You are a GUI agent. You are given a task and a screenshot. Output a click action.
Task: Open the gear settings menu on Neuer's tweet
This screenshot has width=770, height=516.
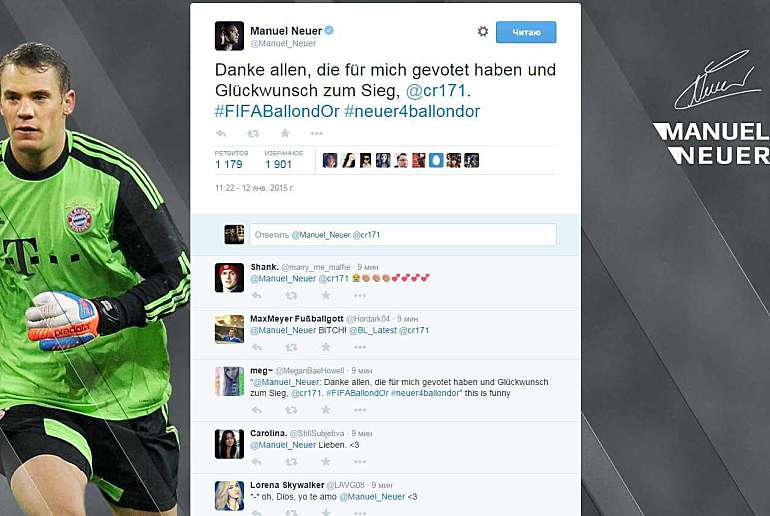pos(483,31)
